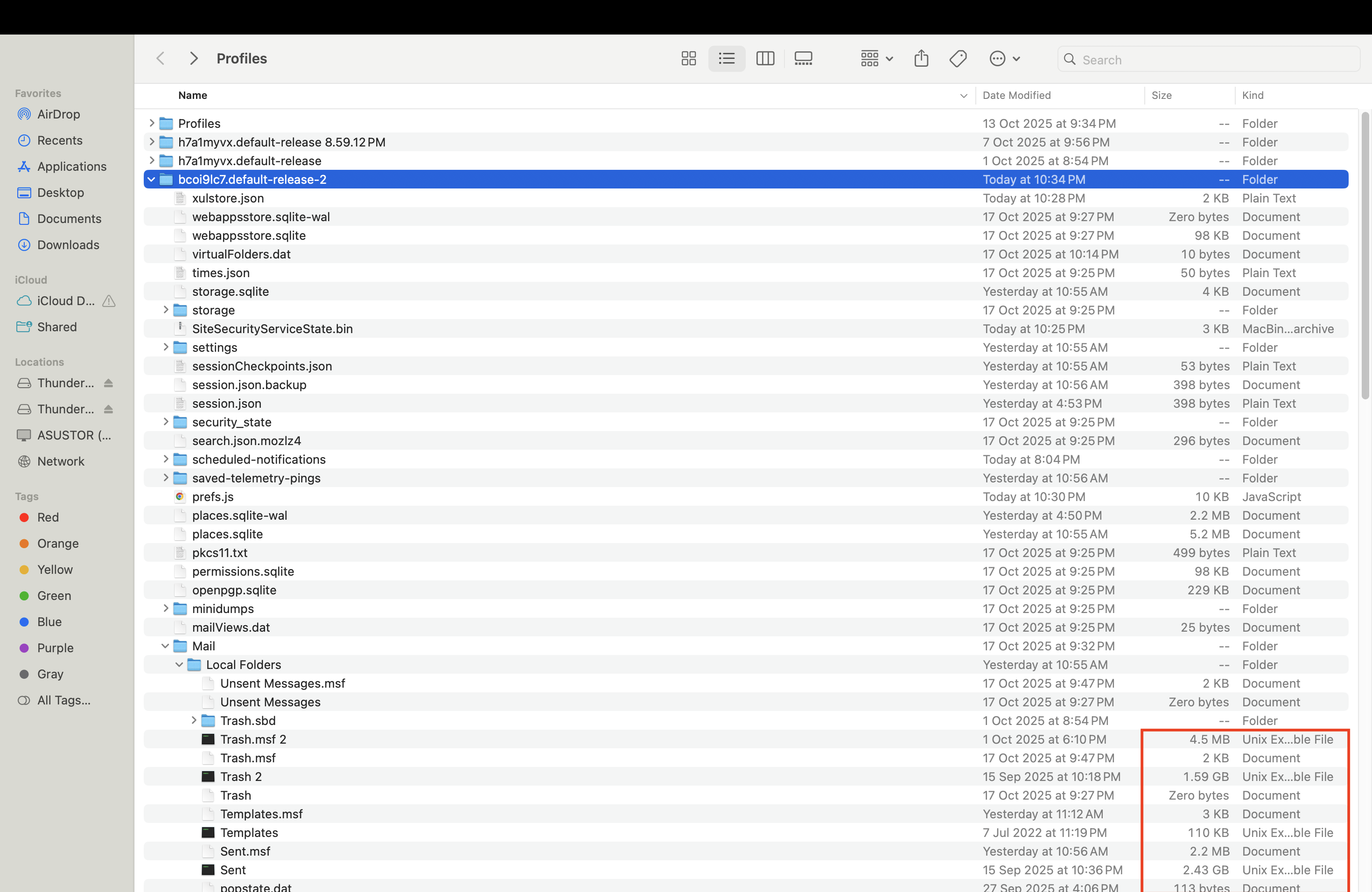The image size is (1372, 892).
Task: Open Downloads from Favorites sidebar
Action: click(68, 245)
